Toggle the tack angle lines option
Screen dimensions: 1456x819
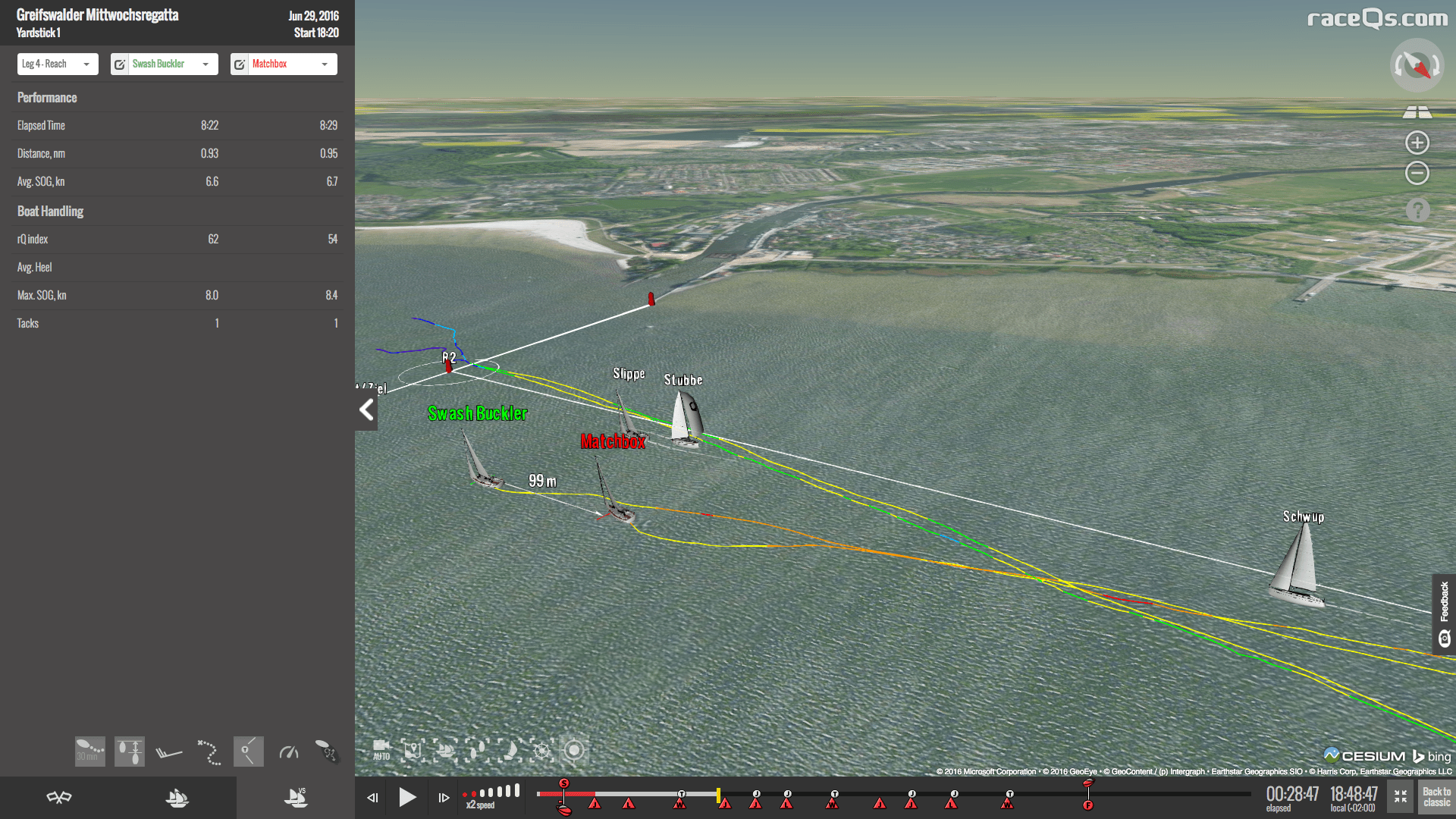click(x=248, y=751)
